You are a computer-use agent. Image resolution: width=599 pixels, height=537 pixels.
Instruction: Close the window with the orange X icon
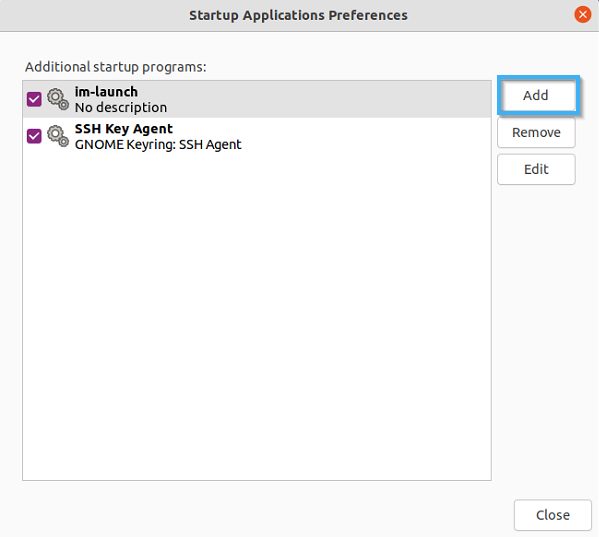[582, 15]
